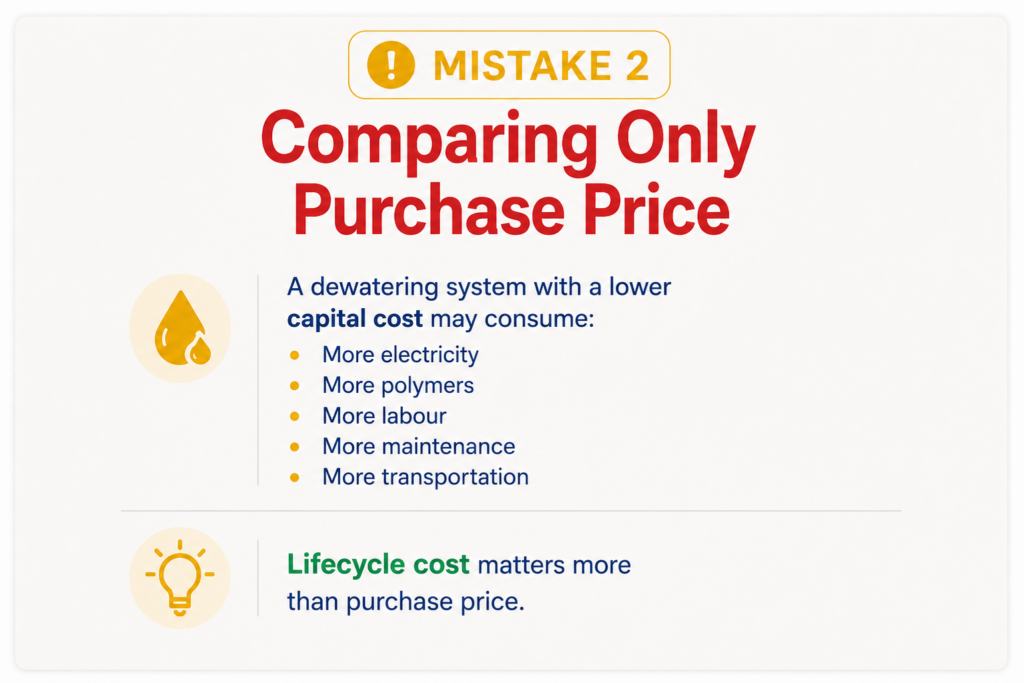This screenshot has height=683, width=1024.
Task: Click the green Lifecycle cost text
Action: (378, 565)
